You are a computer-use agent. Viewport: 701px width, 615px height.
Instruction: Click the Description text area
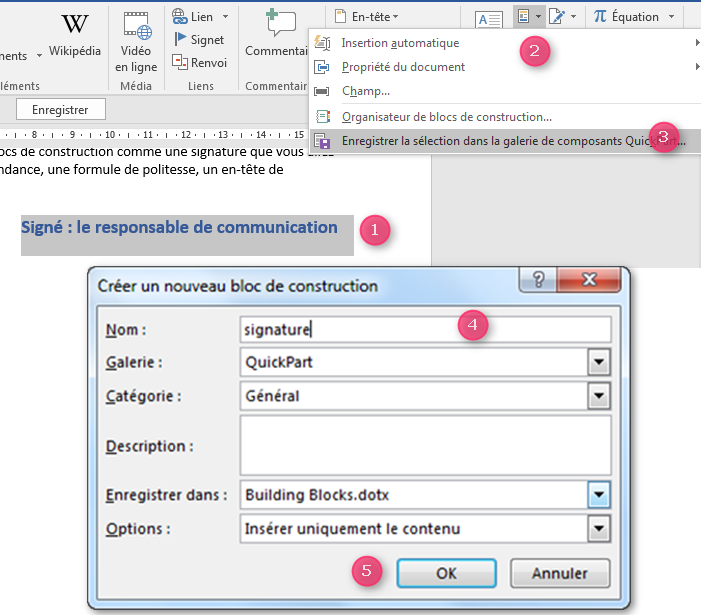pyautogui.click(x=425, y=445)
